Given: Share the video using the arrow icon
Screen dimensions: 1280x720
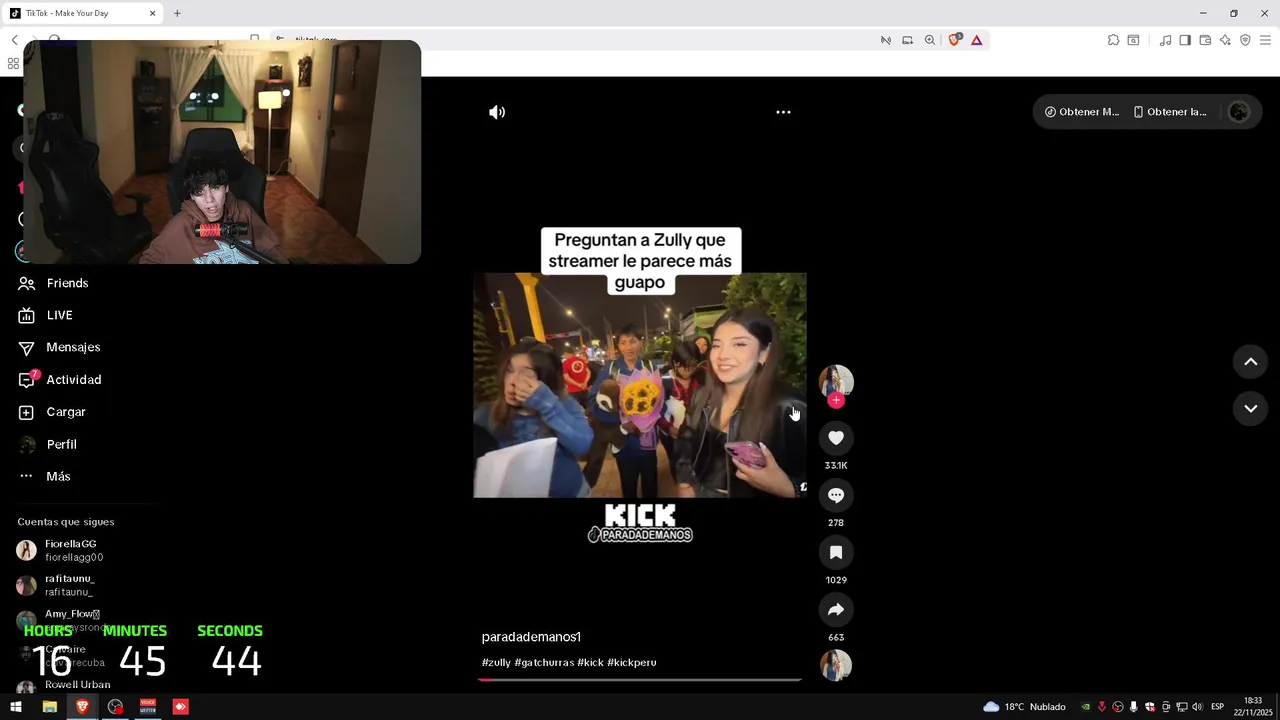Looking at the screenshot, I should 836,610.
